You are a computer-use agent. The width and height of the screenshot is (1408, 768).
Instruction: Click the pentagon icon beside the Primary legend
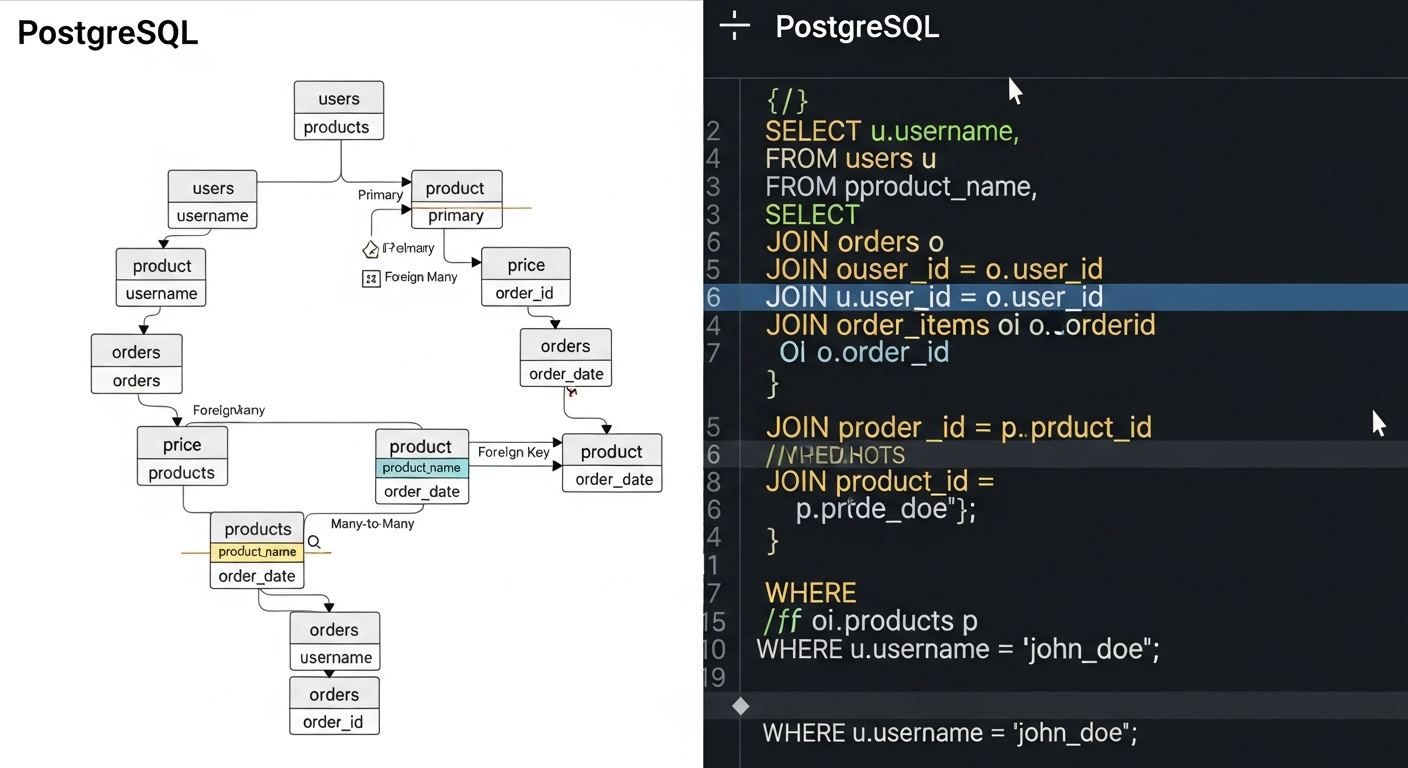370,248
